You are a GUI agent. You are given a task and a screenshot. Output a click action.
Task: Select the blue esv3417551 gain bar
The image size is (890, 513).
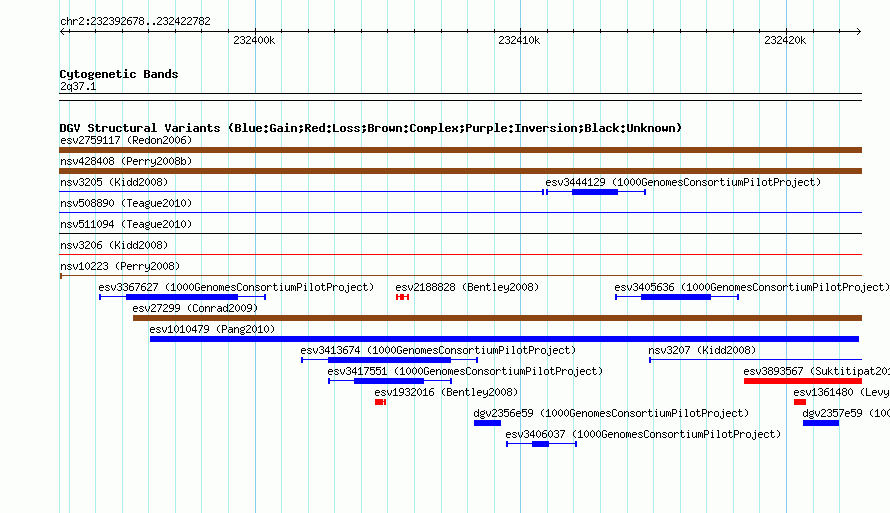pyautogui.click(x=390, y=381)
